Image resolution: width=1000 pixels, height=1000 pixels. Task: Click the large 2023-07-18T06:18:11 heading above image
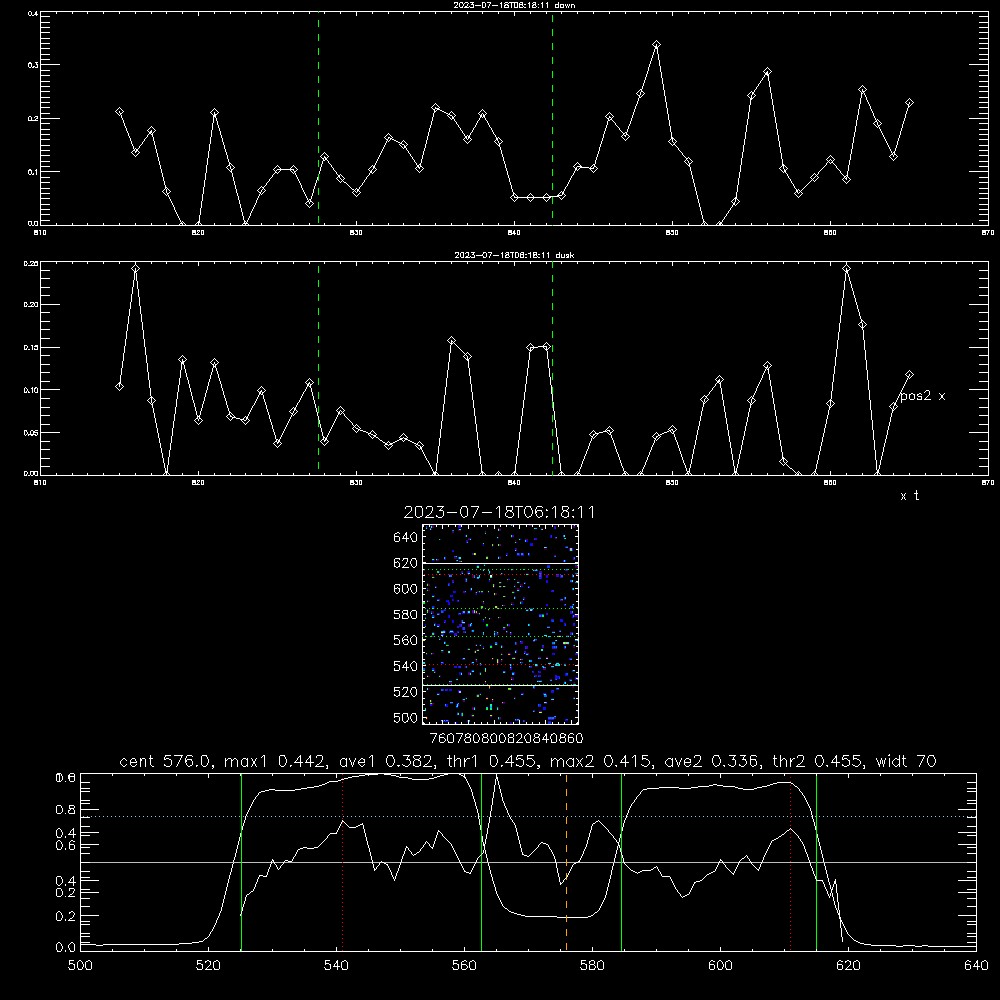(x=499, y=512)
